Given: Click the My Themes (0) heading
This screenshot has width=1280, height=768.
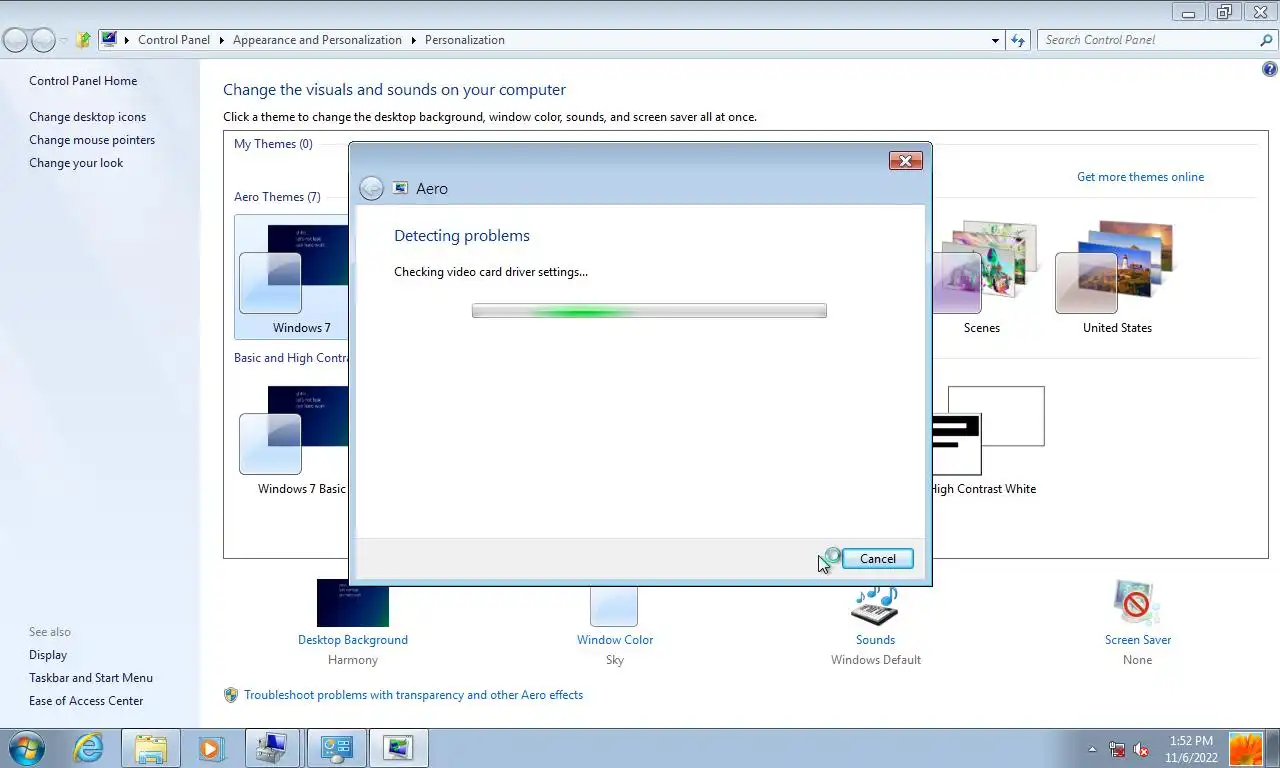Looking at the screenshot, I should pyautogui.click(x=273, y=144).
